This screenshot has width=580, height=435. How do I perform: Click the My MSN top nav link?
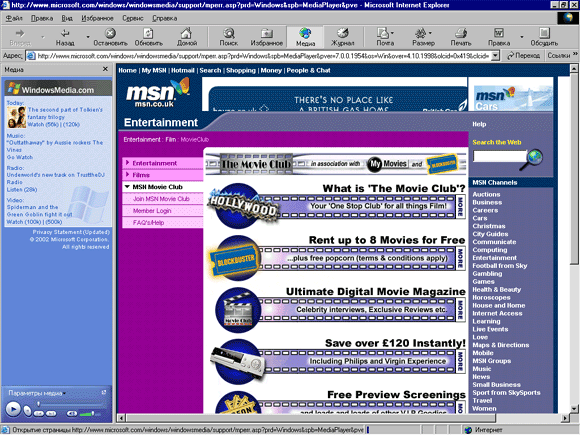click(154, 70)
